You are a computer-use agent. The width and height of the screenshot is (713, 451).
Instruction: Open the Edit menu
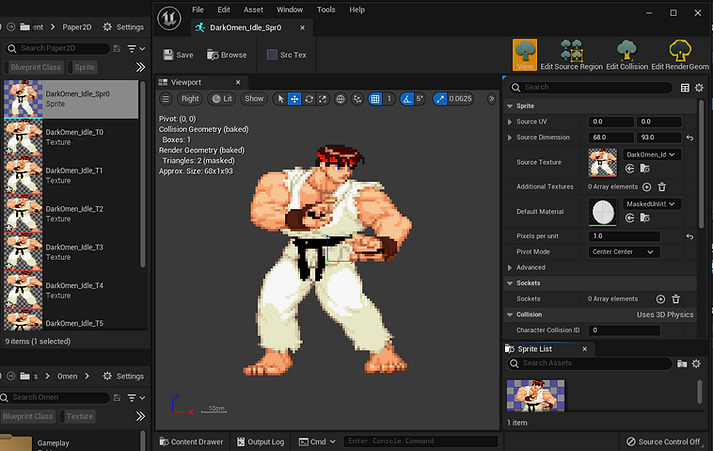(x=223, y=10)
